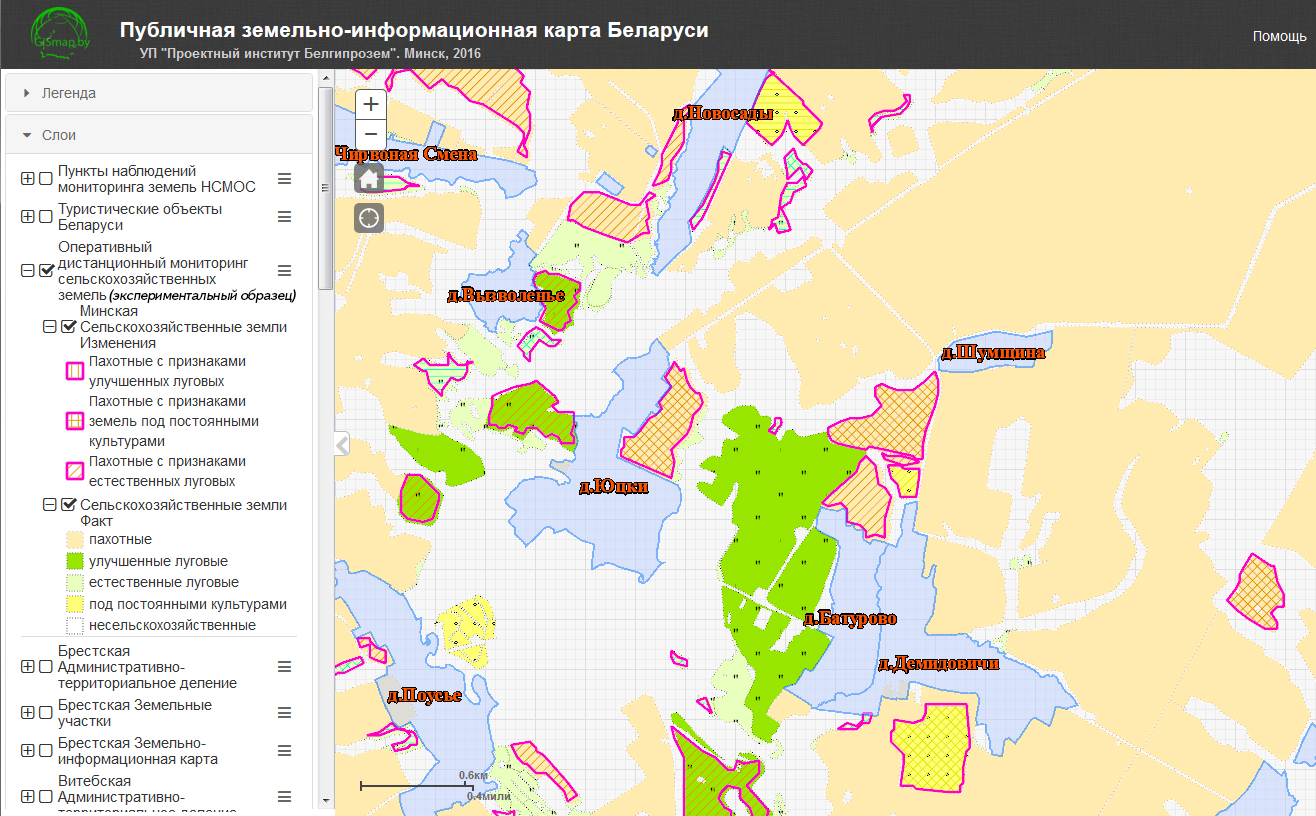
Task: Click the green улучшенные луговые legend swatch
Action: [x=74, y=561]
